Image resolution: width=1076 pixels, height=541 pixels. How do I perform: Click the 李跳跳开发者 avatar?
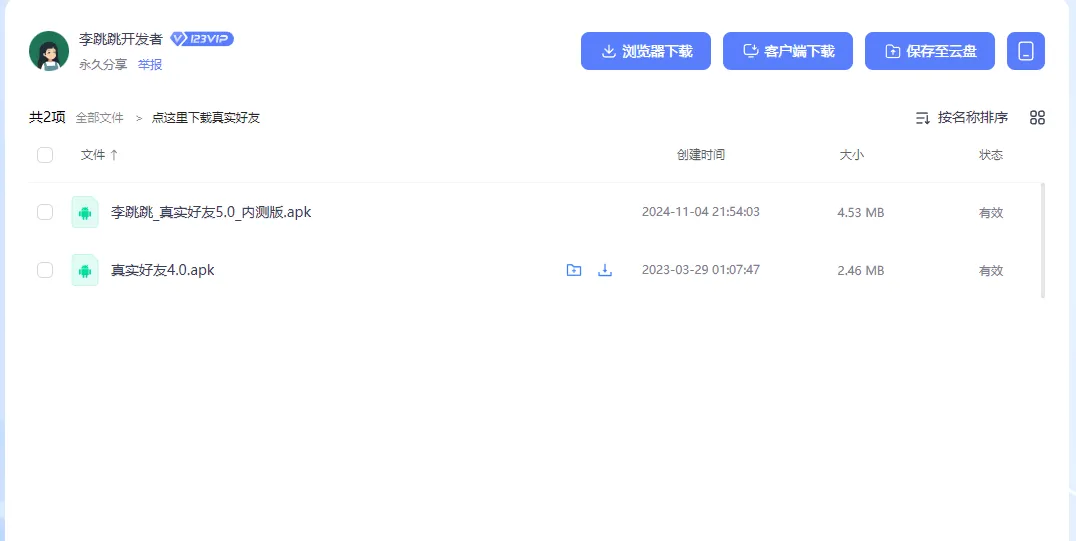(49, 51)
